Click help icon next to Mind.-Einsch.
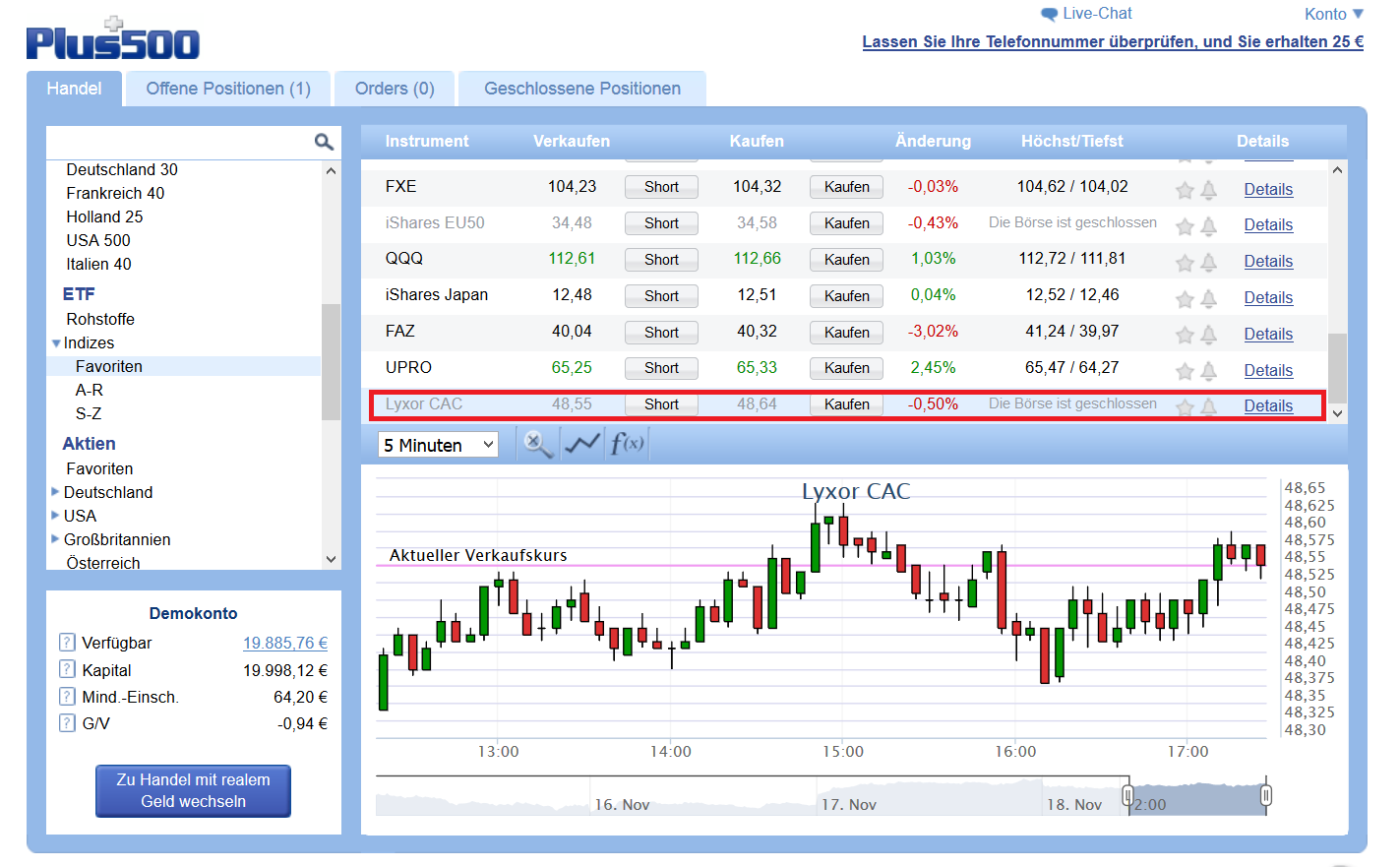The width and height of the screenshot is (1400, 867). click(x=67, y=696)
